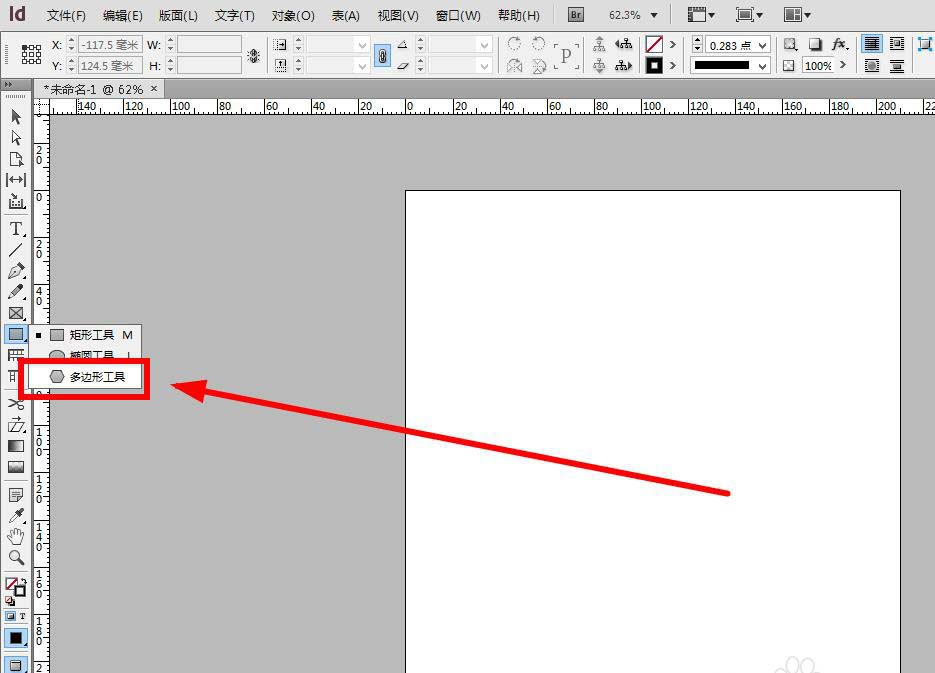Choose 矩形工具 from the flyout
Image resolution: width=935 pixels, height=673 pixels.
tap(92, 335)
